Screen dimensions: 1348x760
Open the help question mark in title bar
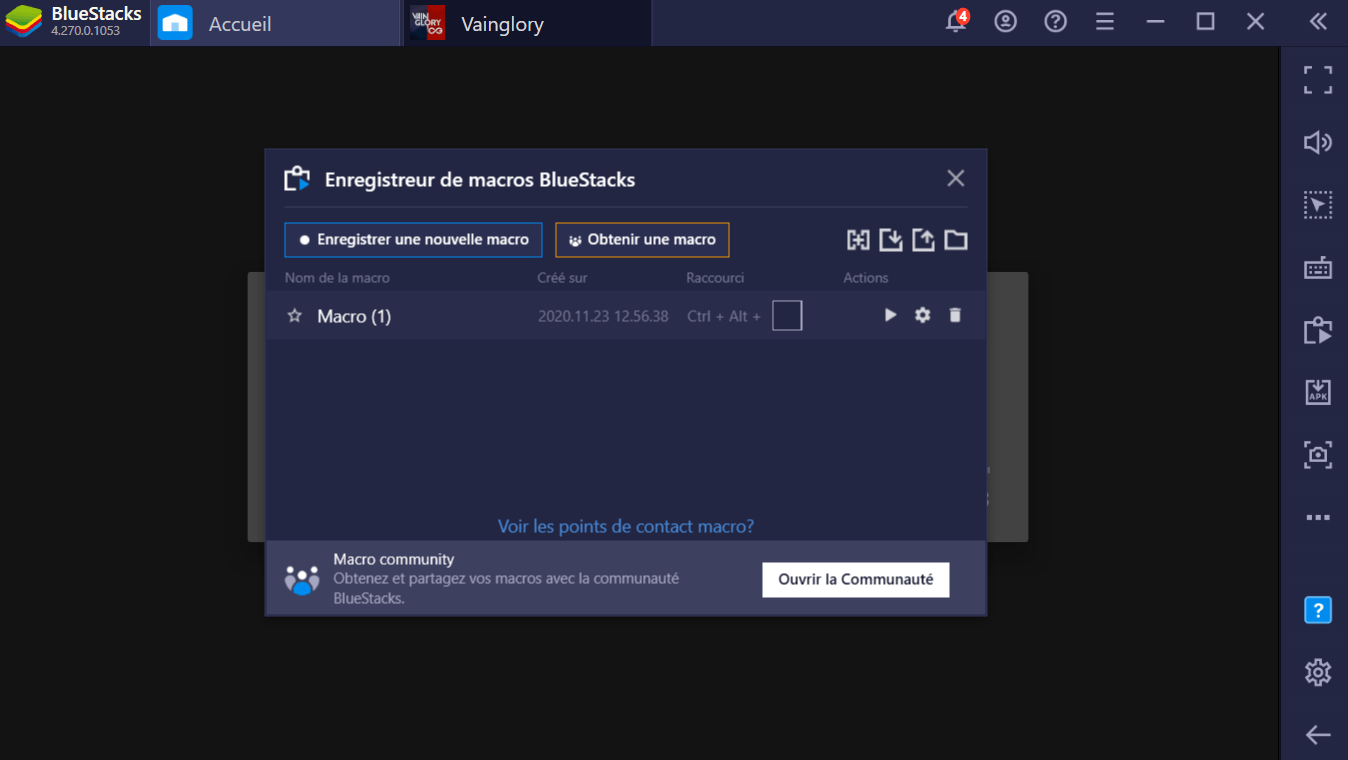tap(1056, 21)
